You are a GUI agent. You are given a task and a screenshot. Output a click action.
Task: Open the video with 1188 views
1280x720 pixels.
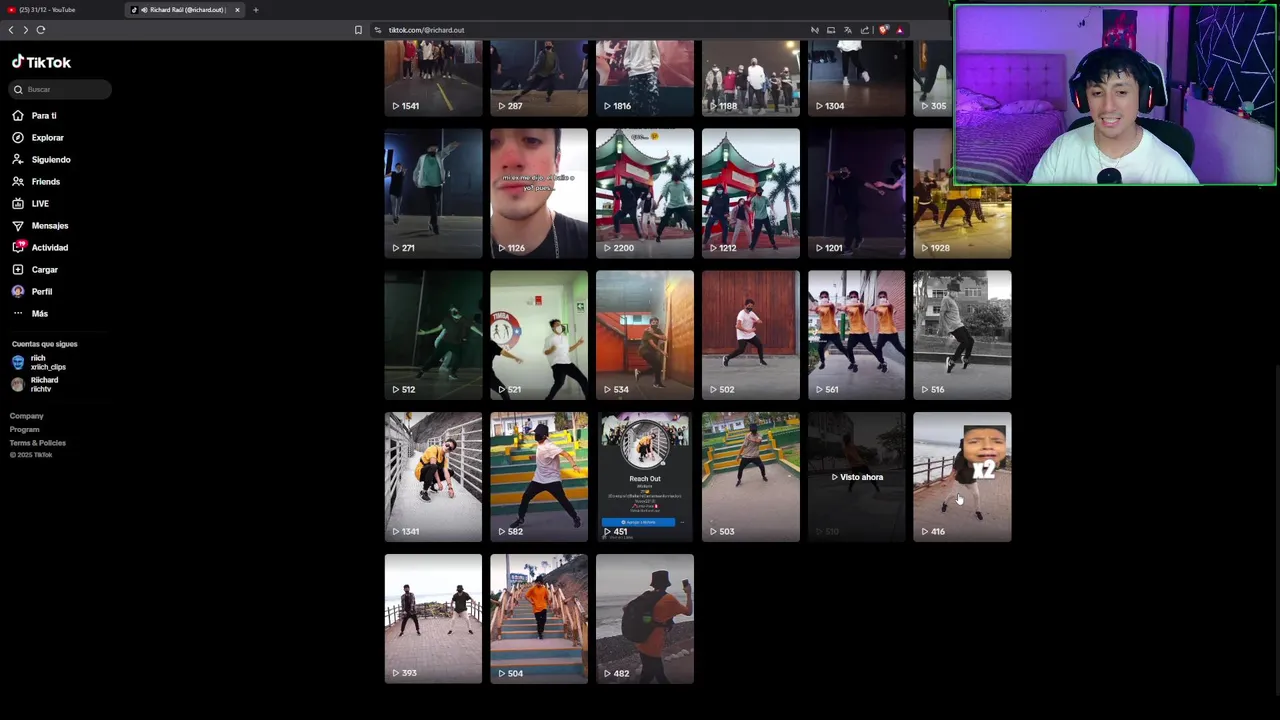point(751,78)
